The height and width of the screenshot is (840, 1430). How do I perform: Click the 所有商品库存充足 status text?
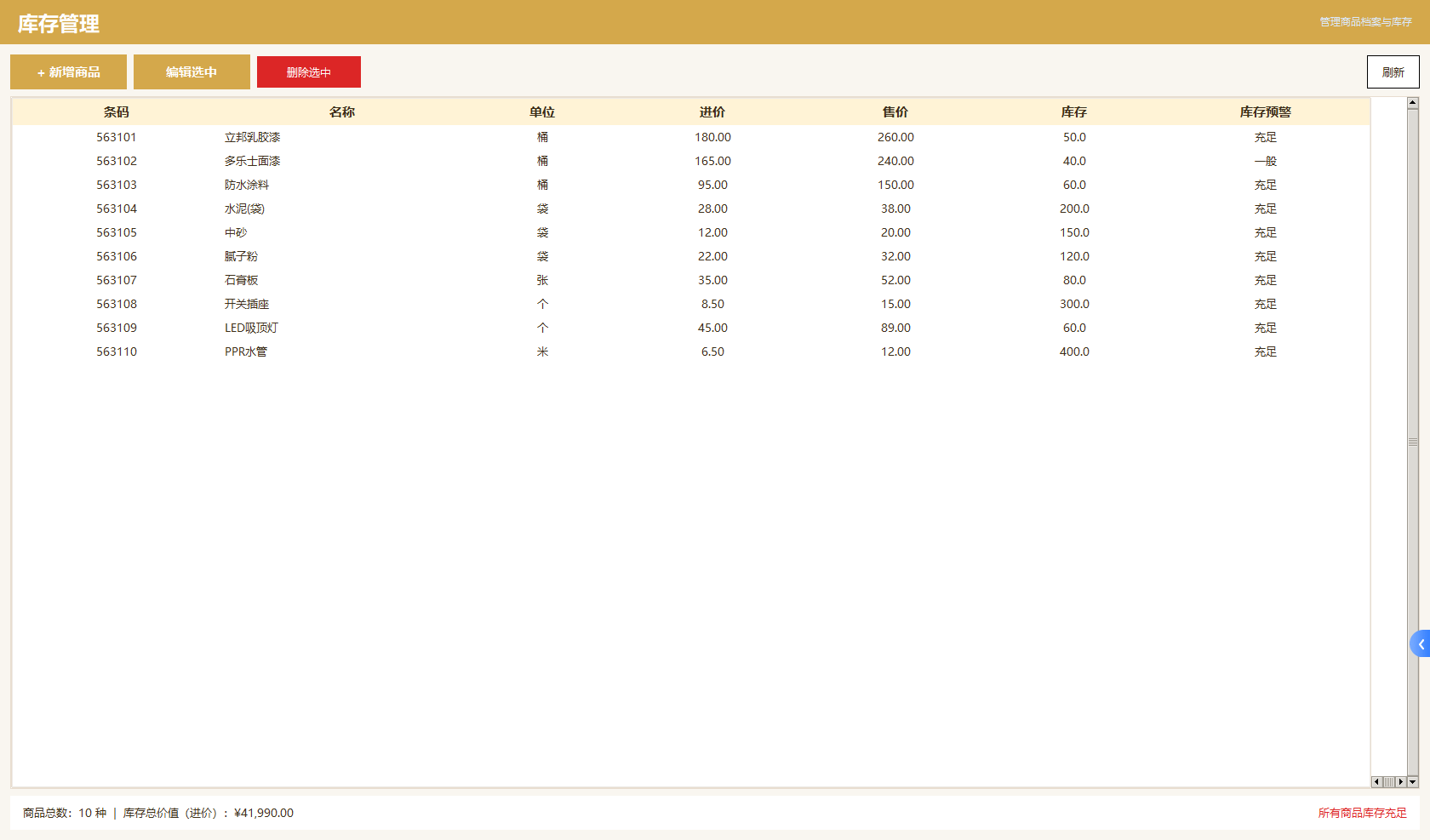click(x=1363, y=813)
